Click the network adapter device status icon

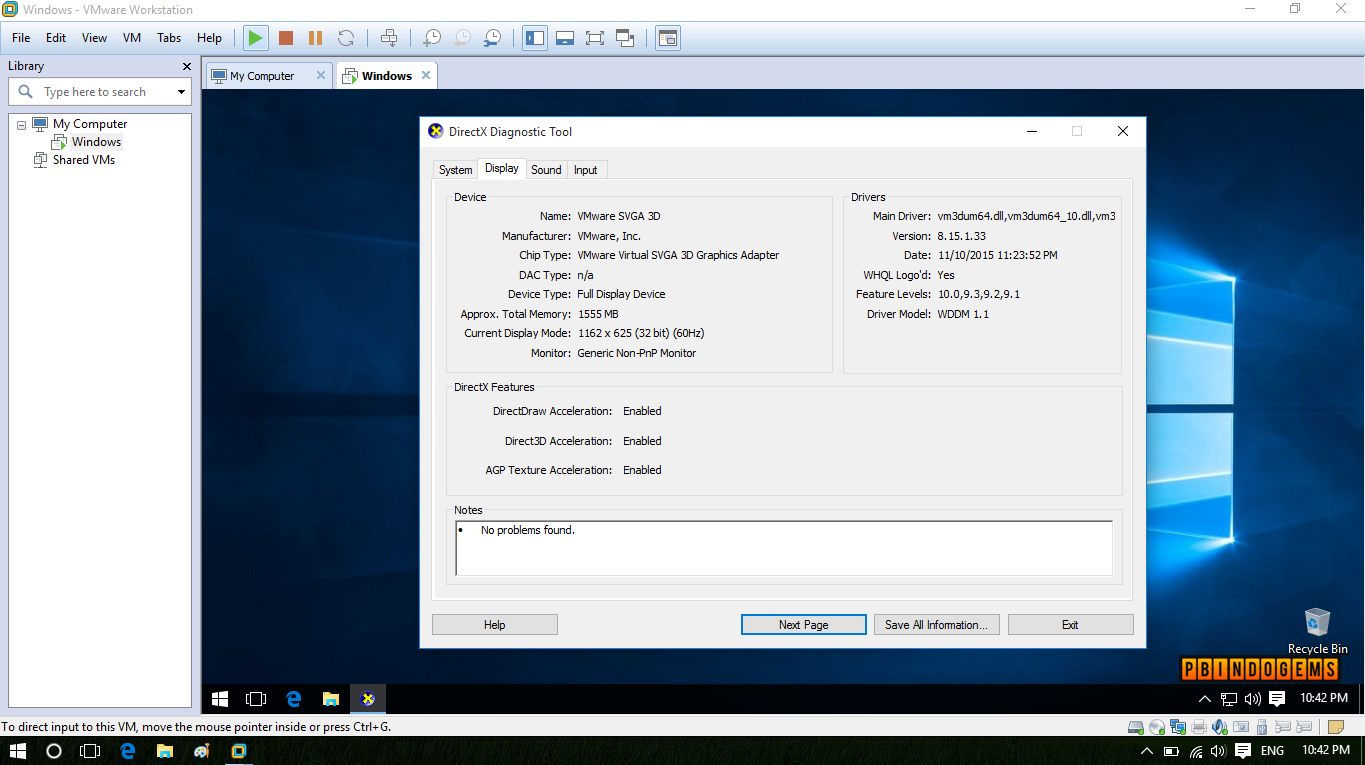tap(1178, 727)
